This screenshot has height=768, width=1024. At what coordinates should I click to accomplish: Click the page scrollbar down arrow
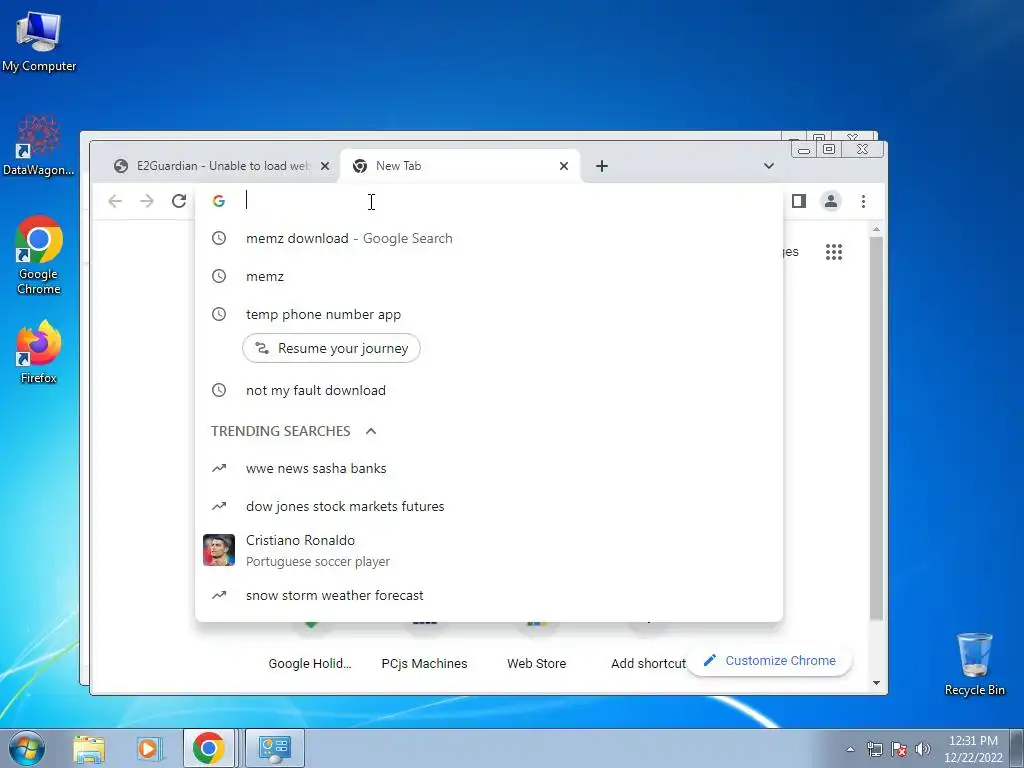876,683
